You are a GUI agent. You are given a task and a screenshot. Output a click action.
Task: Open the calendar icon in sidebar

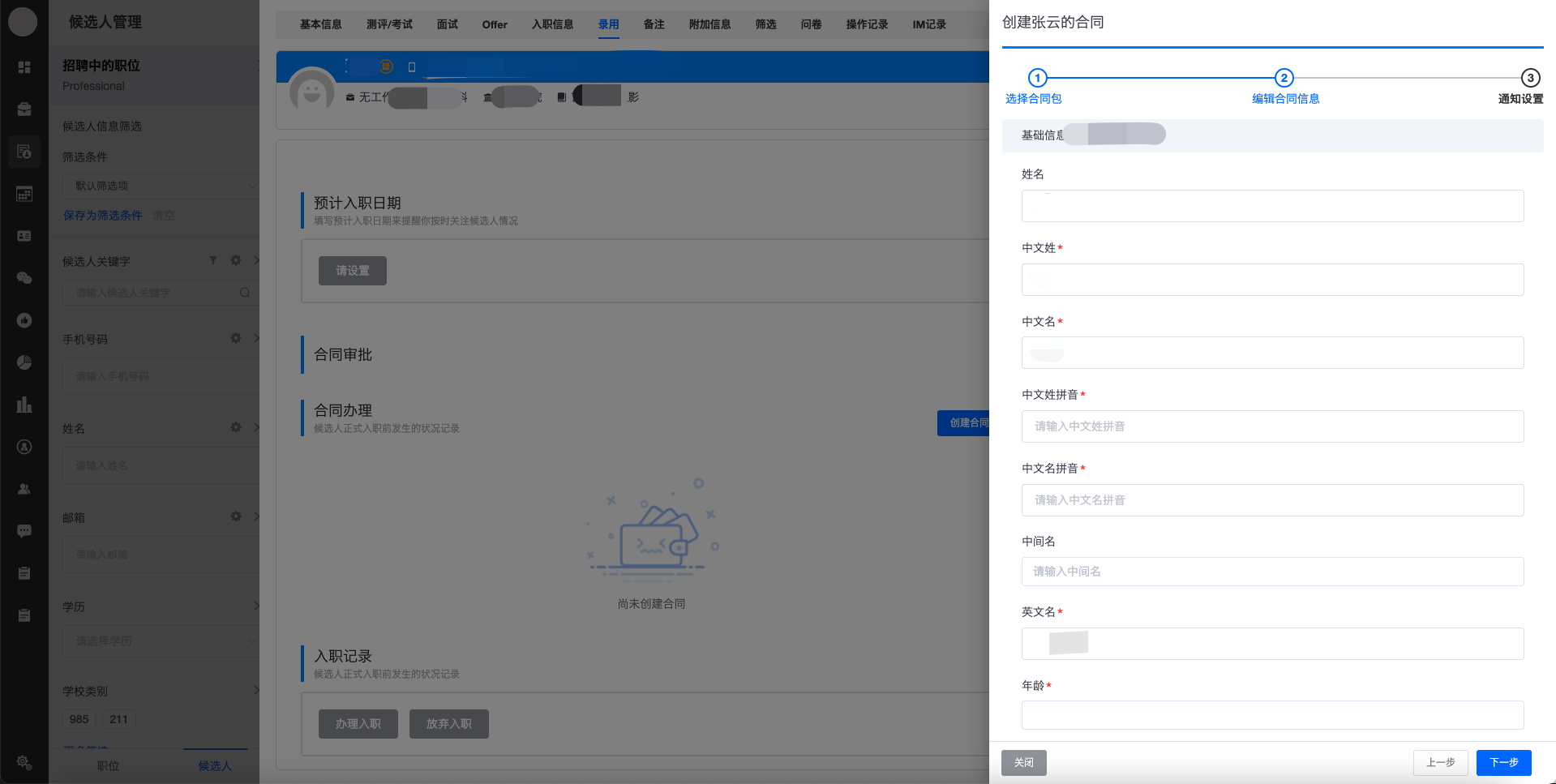pos(24,194)
